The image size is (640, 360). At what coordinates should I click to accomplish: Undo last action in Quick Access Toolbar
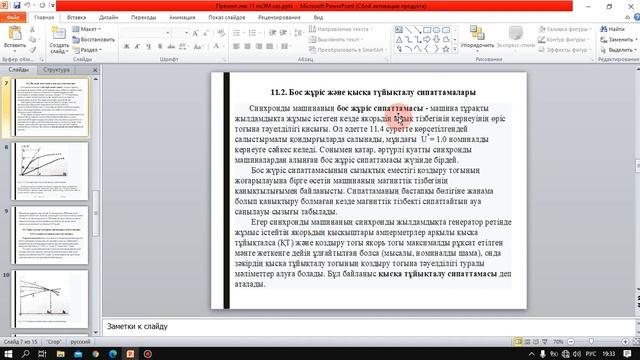pyautogui.click(x=27, y=6)
